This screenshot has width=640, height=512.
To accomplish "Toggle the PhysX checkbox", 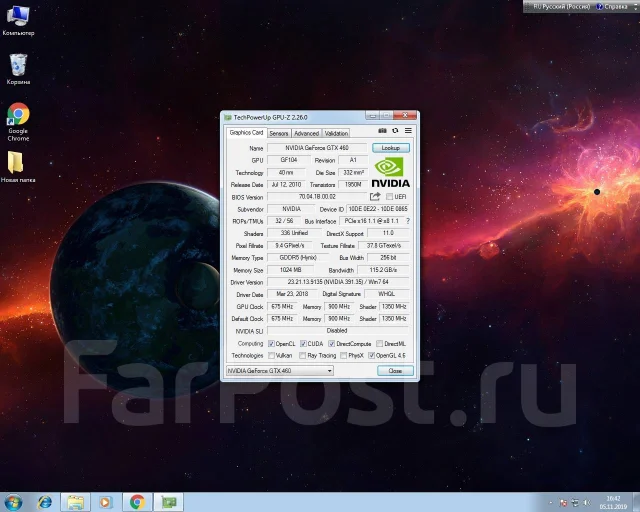I will point(344,356).
